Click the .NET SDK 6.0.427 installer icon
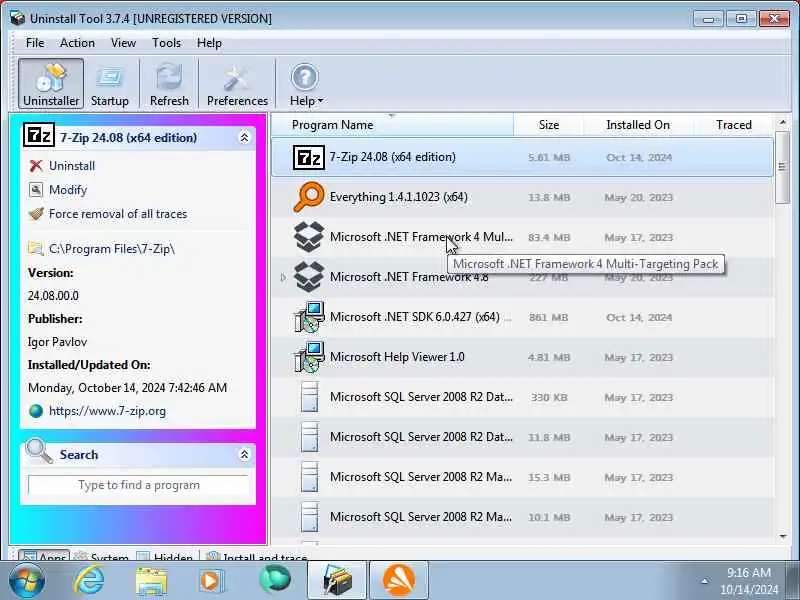Viewport: 800px width, 600px height. [309, 317]
